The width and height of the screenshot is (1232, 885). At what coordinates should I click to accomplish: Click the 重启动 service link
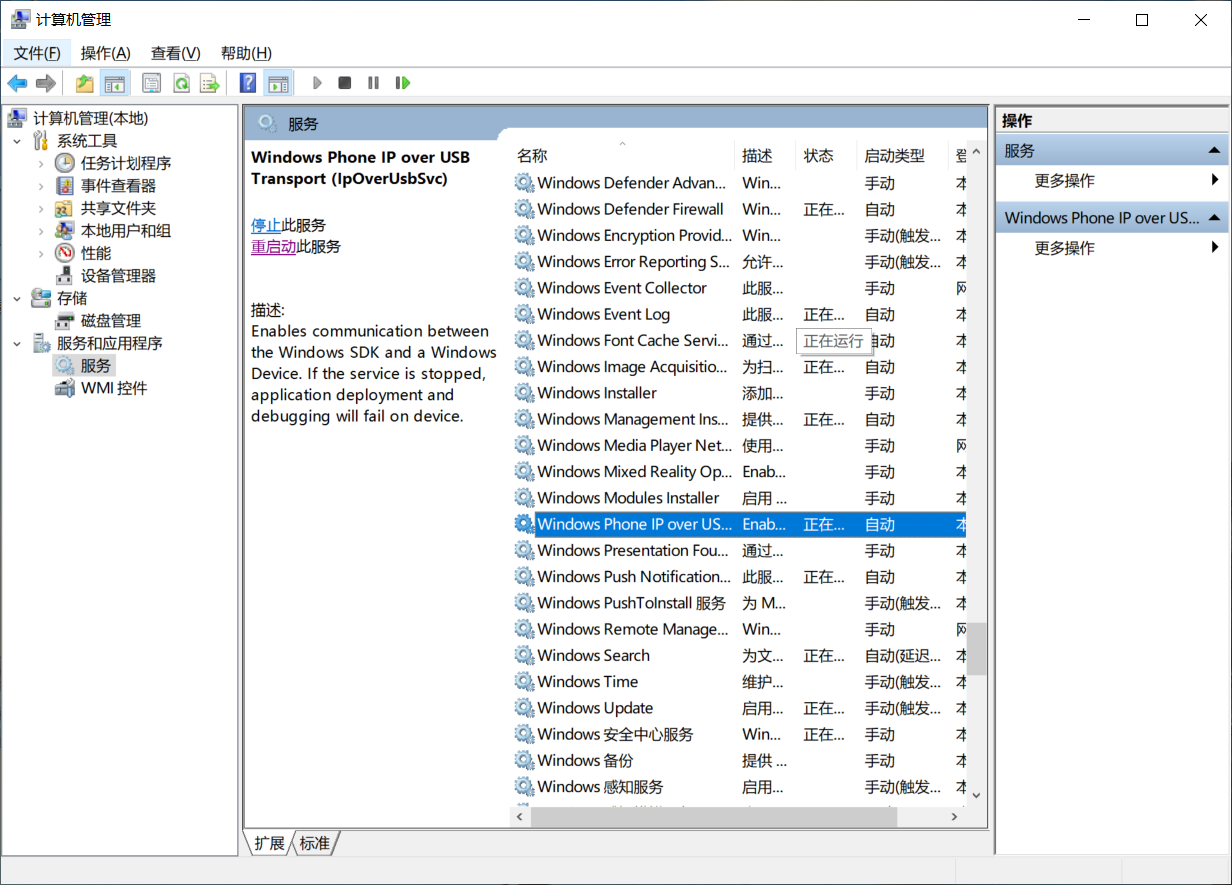point(273,247)
